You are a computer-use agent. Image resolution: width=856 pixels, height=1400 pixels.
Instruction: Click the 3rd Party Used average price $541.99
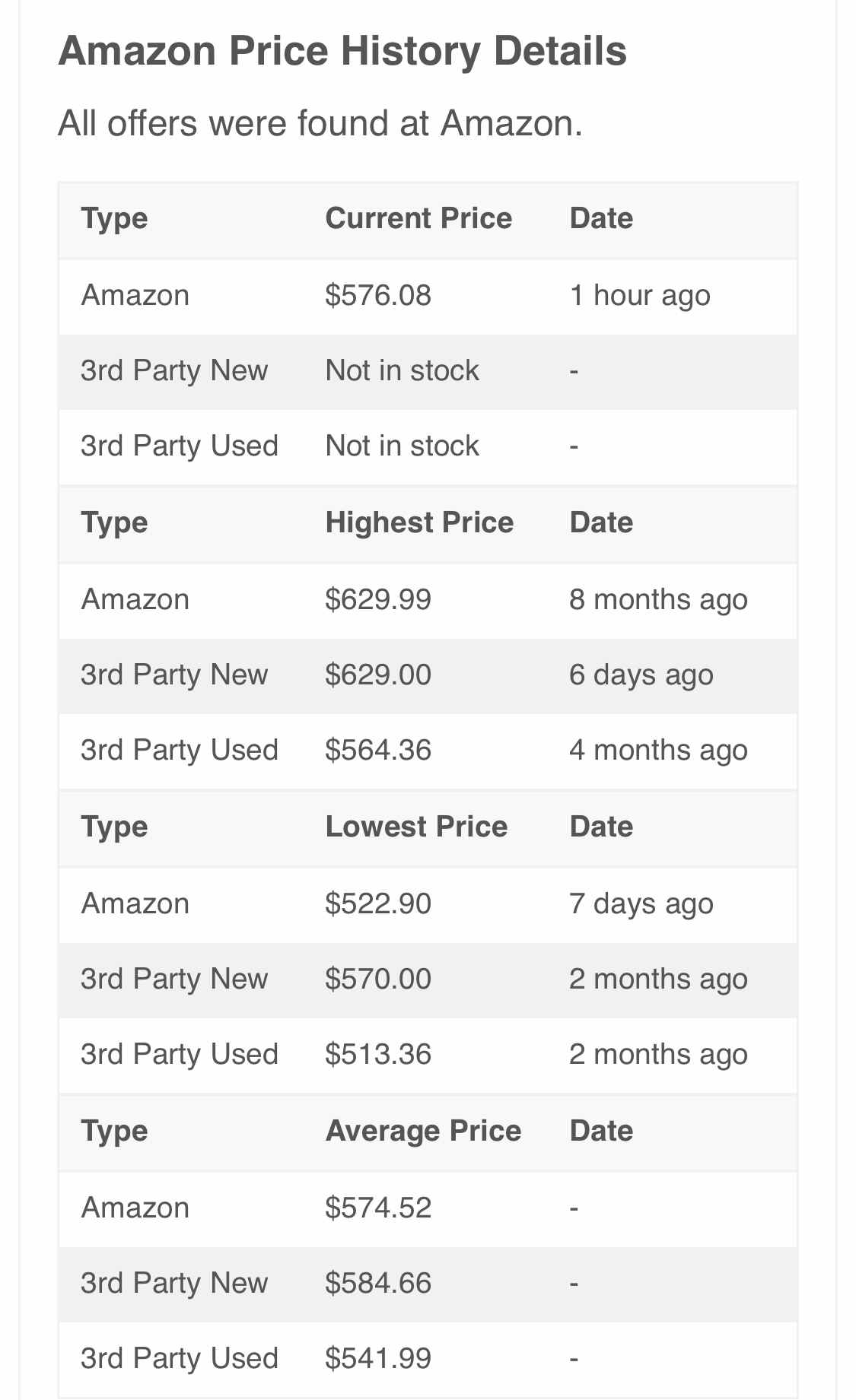click(378, 1359)
